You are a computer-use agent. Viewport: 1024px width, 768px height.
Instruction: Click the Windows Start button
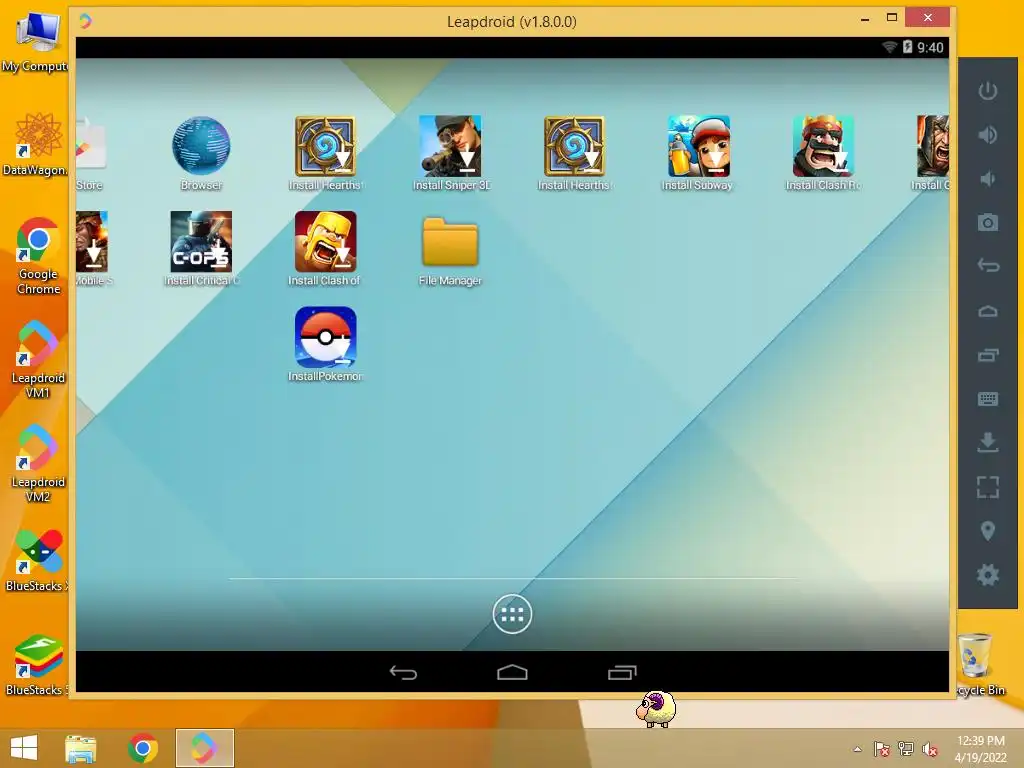point(24,748)
